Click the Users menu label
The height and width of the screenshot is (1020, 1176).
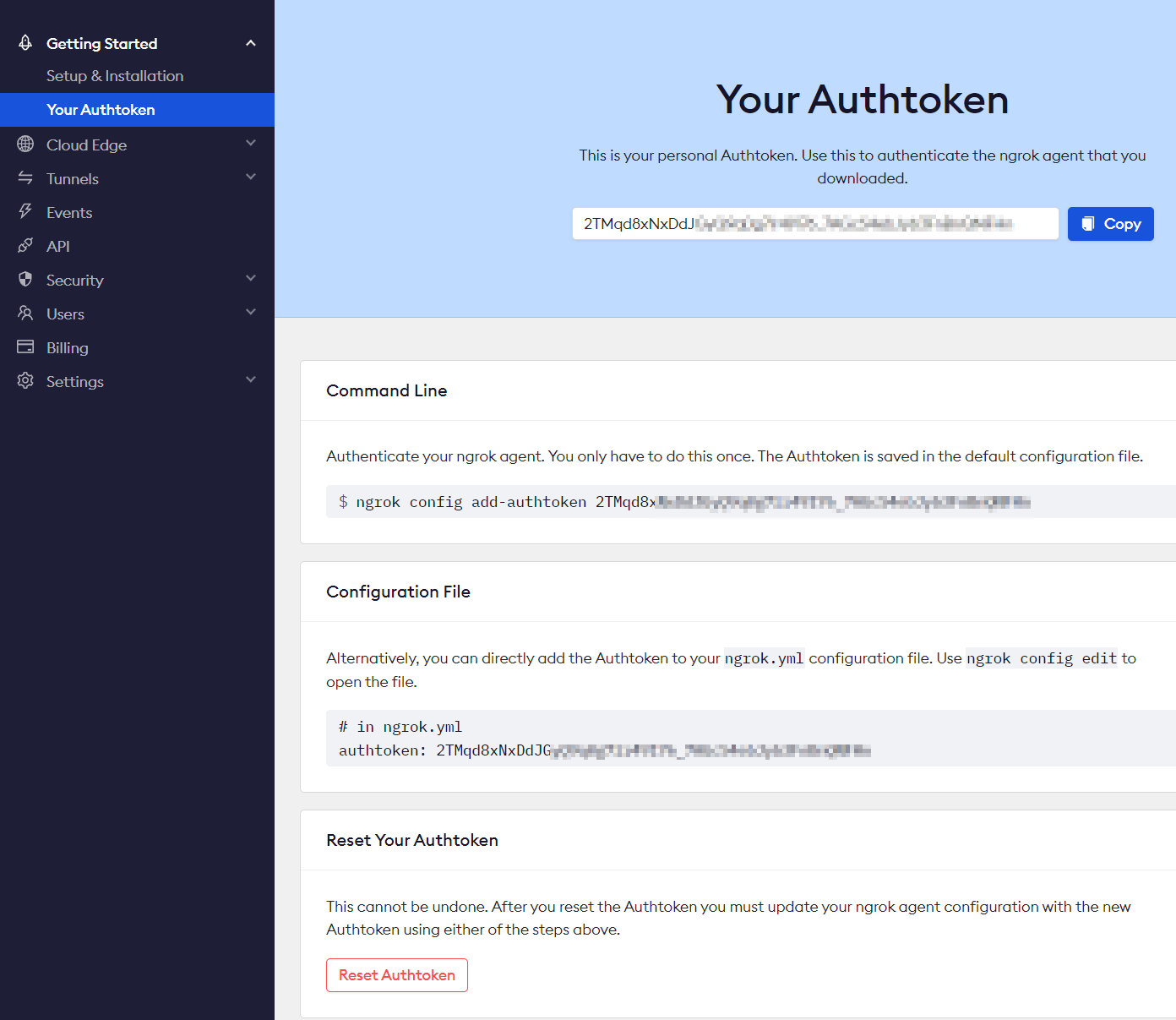[x=65, y=314]
